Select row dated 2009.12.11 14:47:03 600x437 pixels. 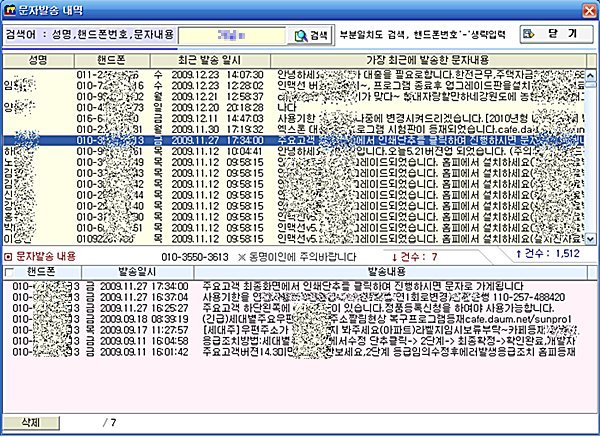(x=294, y=118)
